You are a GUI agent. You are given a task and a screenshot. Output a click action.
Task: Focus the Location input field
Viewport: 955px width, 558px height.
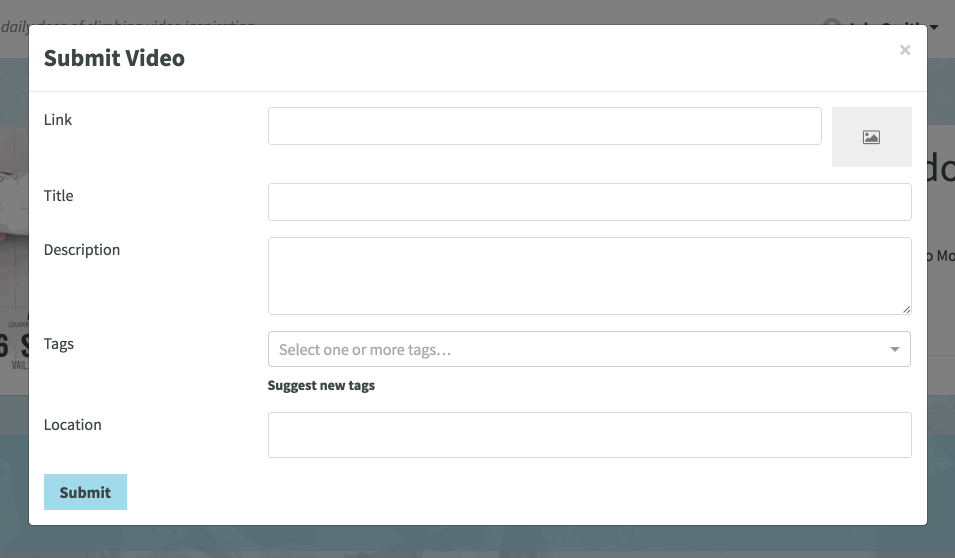click(x=590, y=435)
